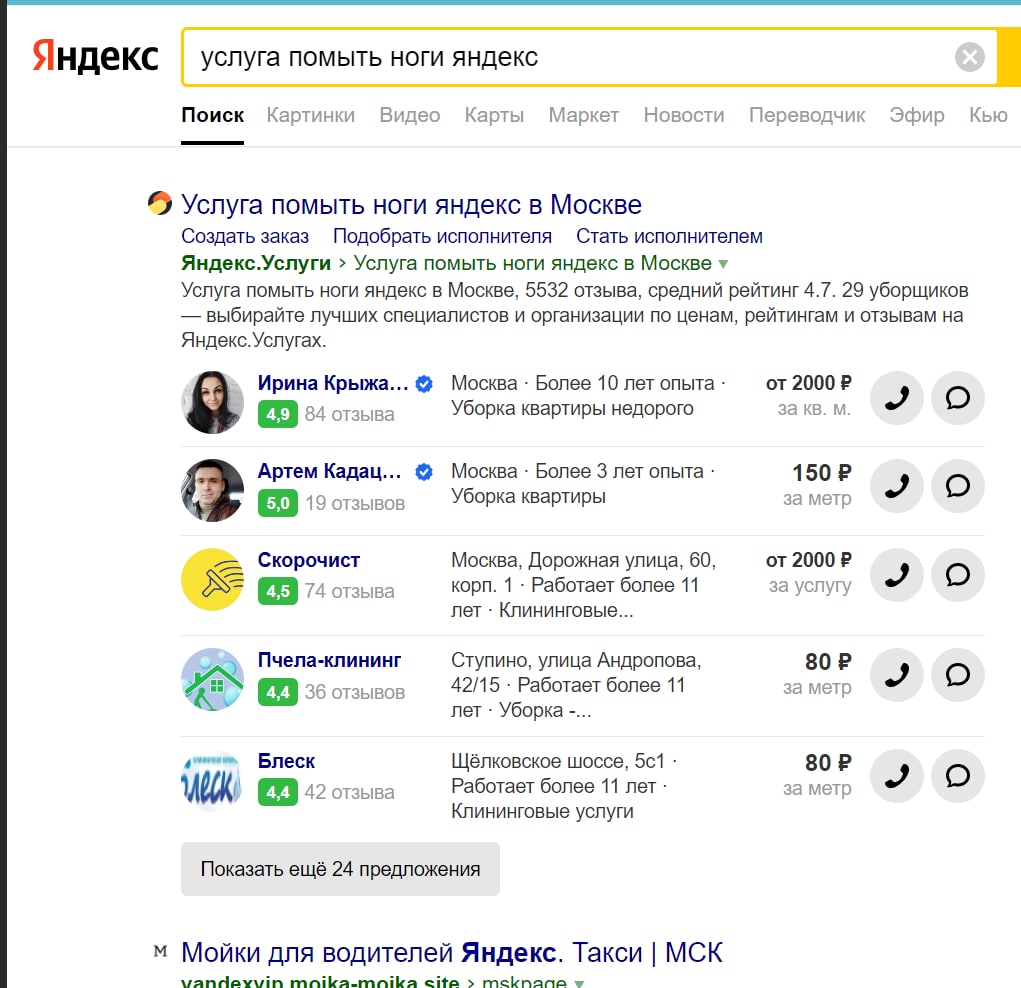Click the M favicon of the Мойки result
The image size is (1021, 988).
pos(160,952)
